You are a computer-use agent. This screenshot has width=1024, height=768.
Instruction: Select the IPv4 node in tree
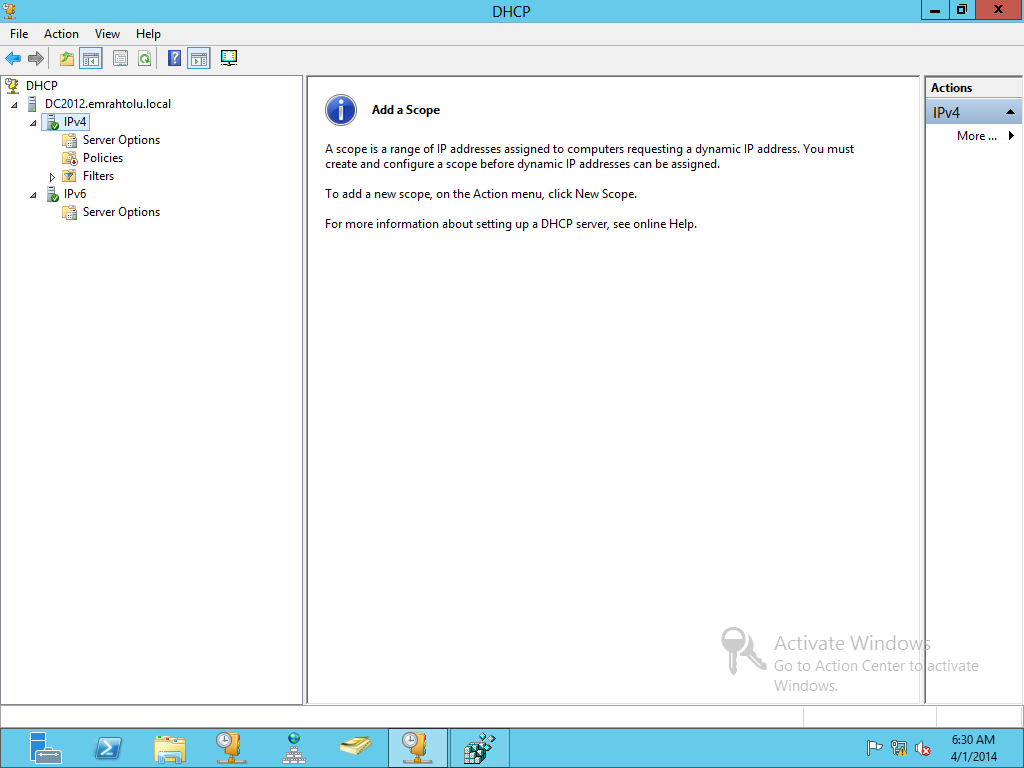pyautogui.click(x=75, y=121)
